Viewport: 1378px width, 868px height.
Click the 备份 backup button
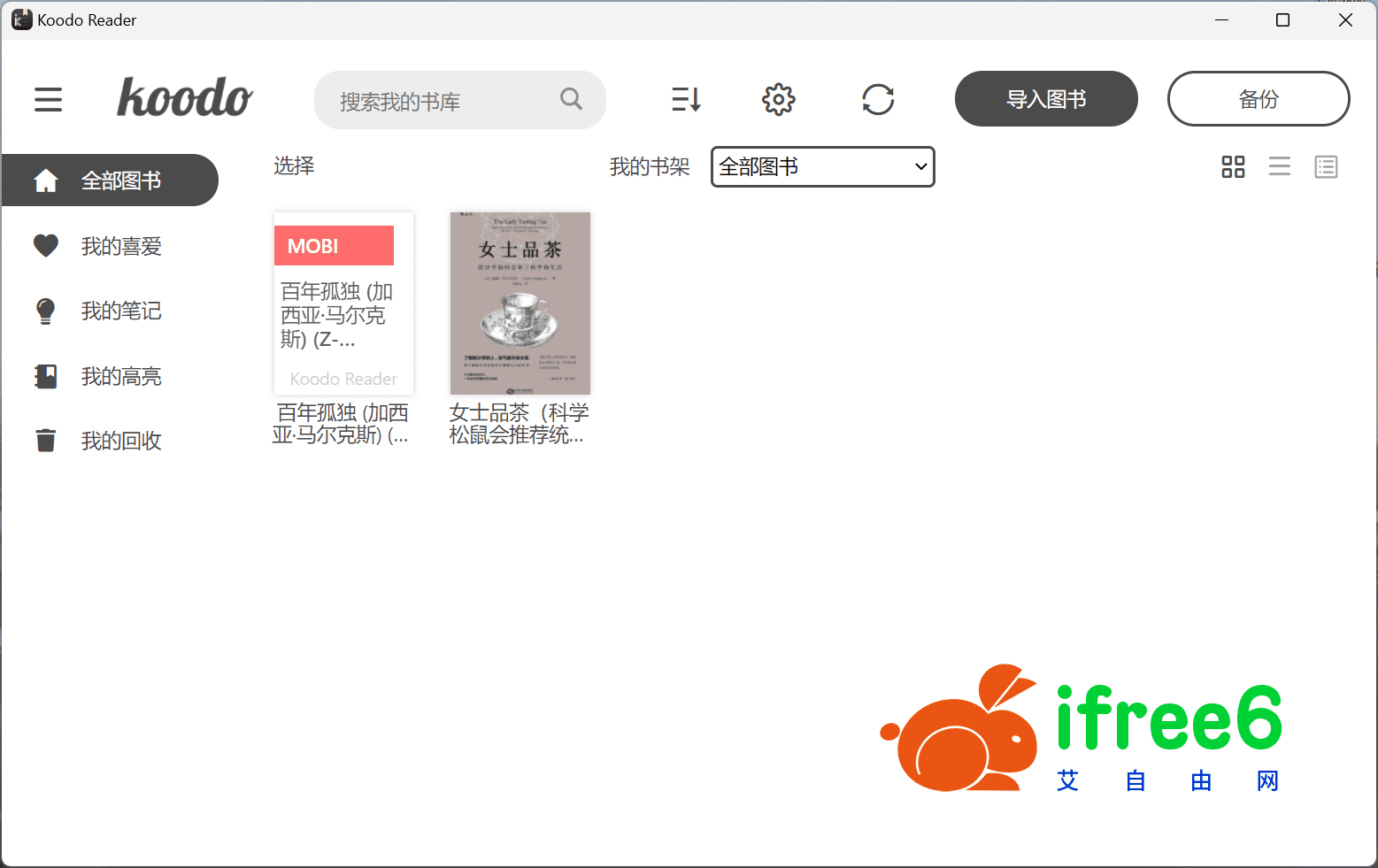click(1258, 99)
